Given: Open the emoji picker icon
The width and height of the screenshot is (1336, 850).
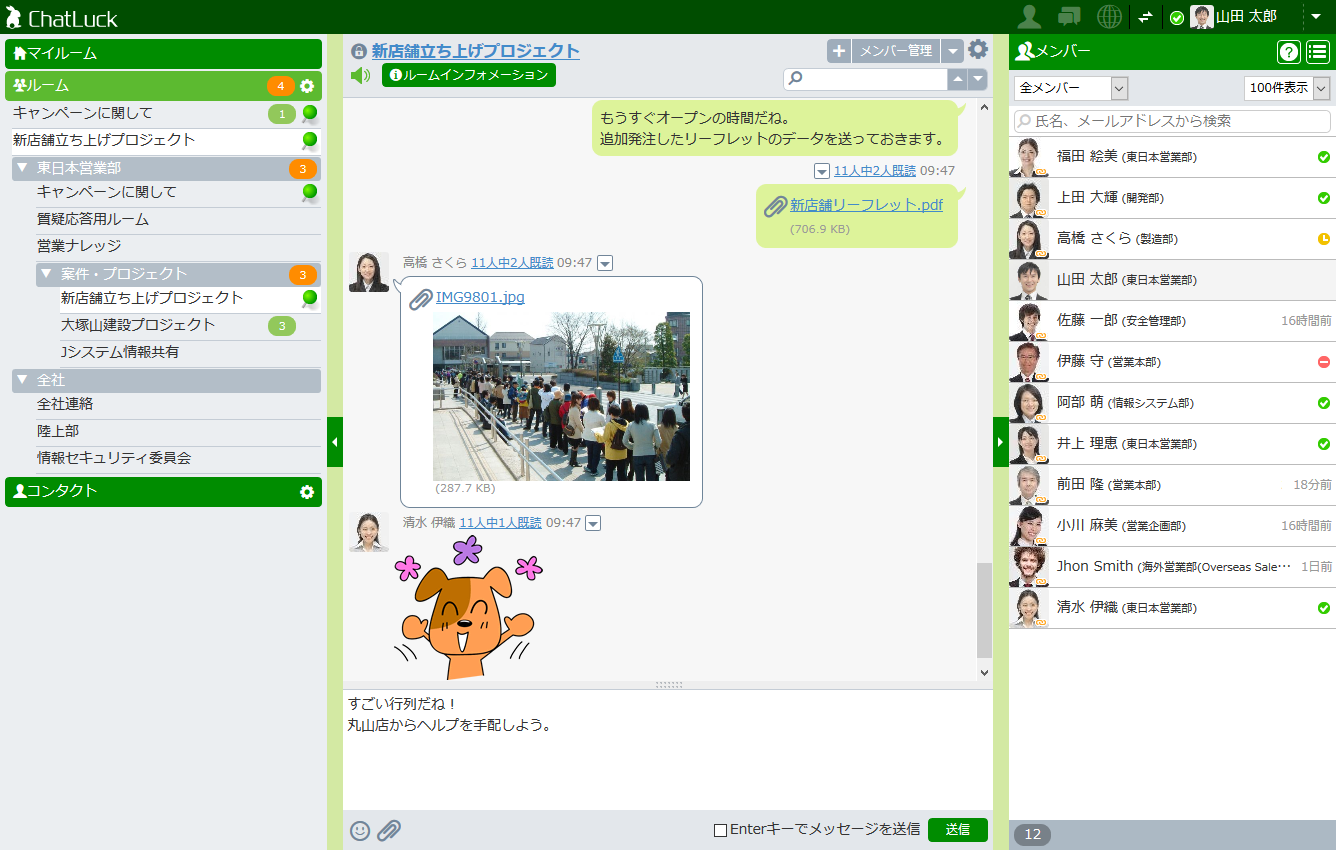Looking at the screenshot, I should point(360,830).
